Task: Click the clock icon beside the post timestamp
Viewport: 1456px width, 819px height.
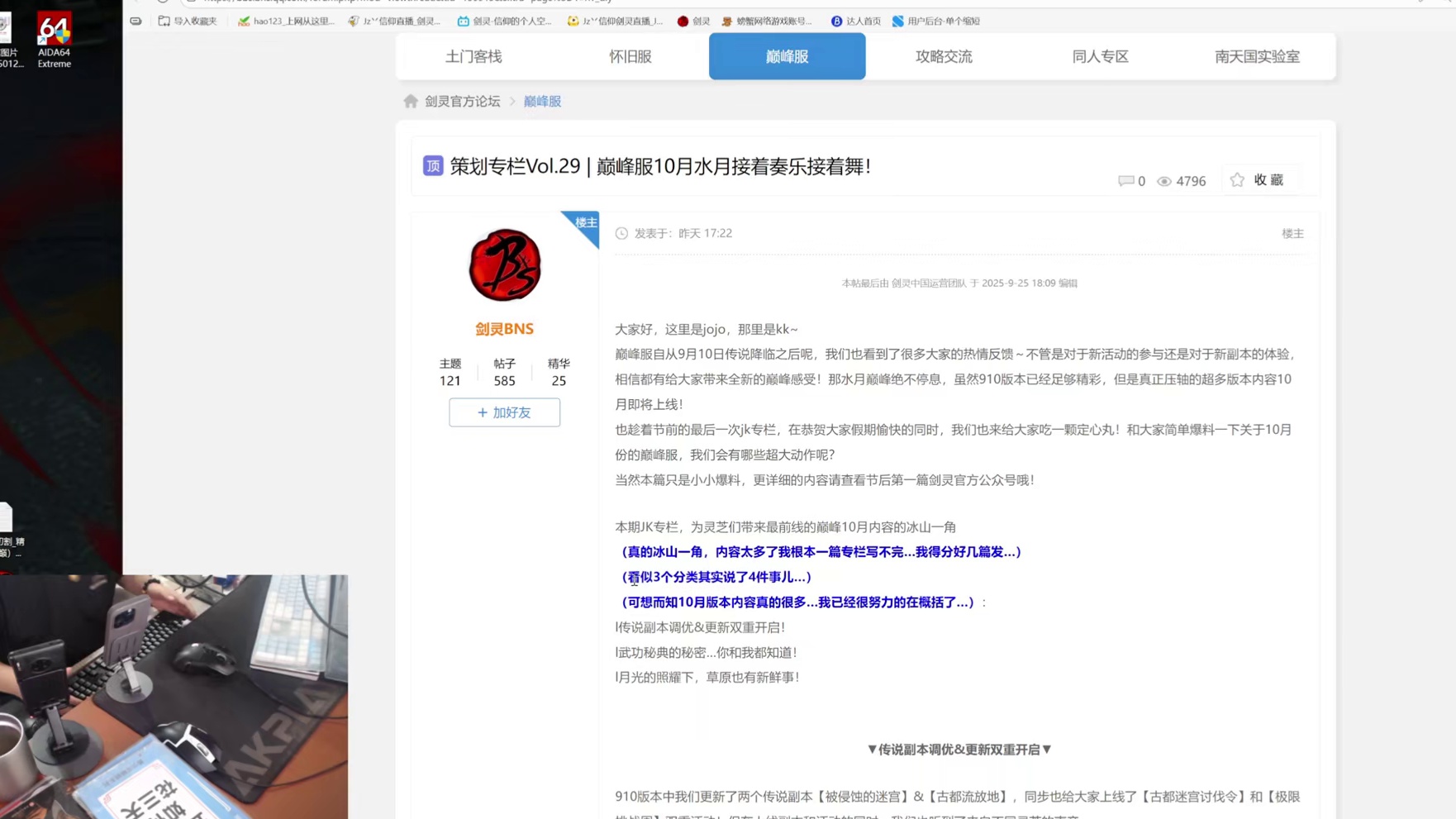Action: click(x=621, y=233)
